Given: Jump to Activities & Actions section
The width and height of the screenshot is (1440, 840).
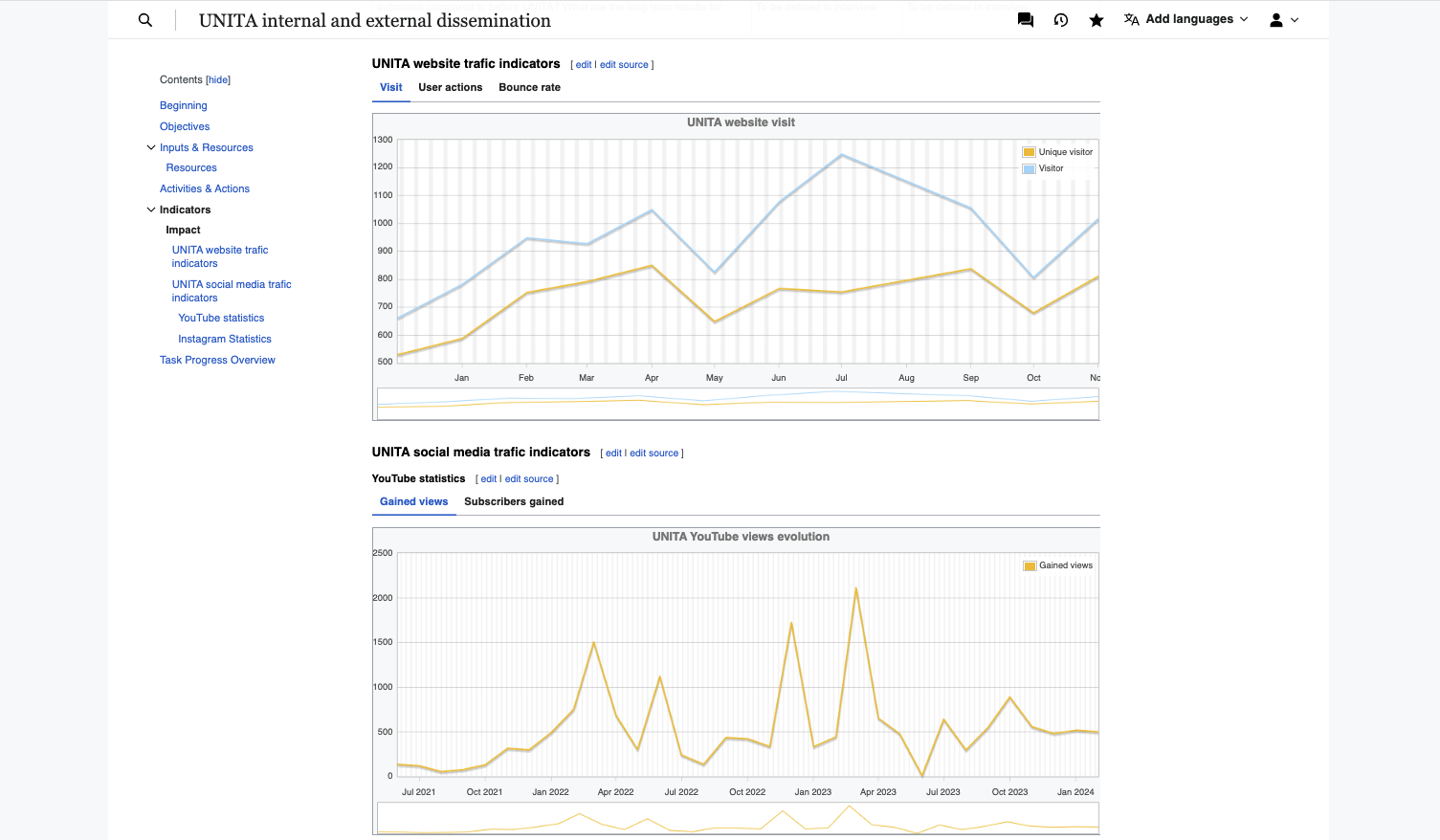Looking at the screenshot, I should [205, 188].
